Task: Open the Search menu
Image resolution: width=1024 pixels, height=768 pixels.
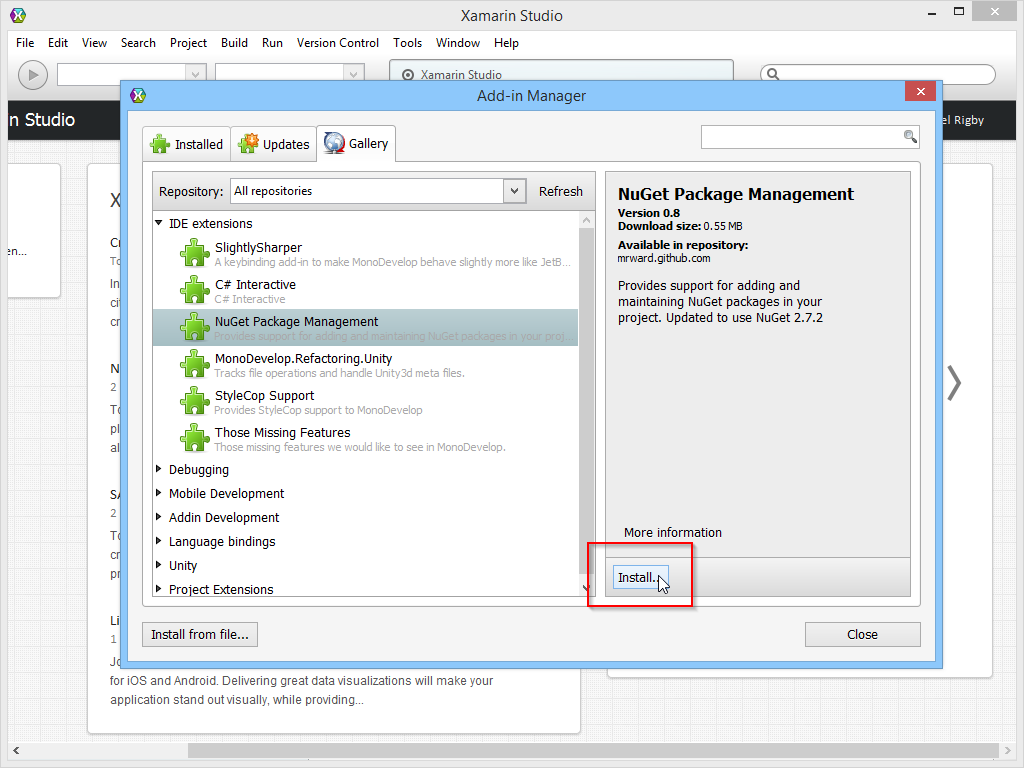Action: point(138,43)
